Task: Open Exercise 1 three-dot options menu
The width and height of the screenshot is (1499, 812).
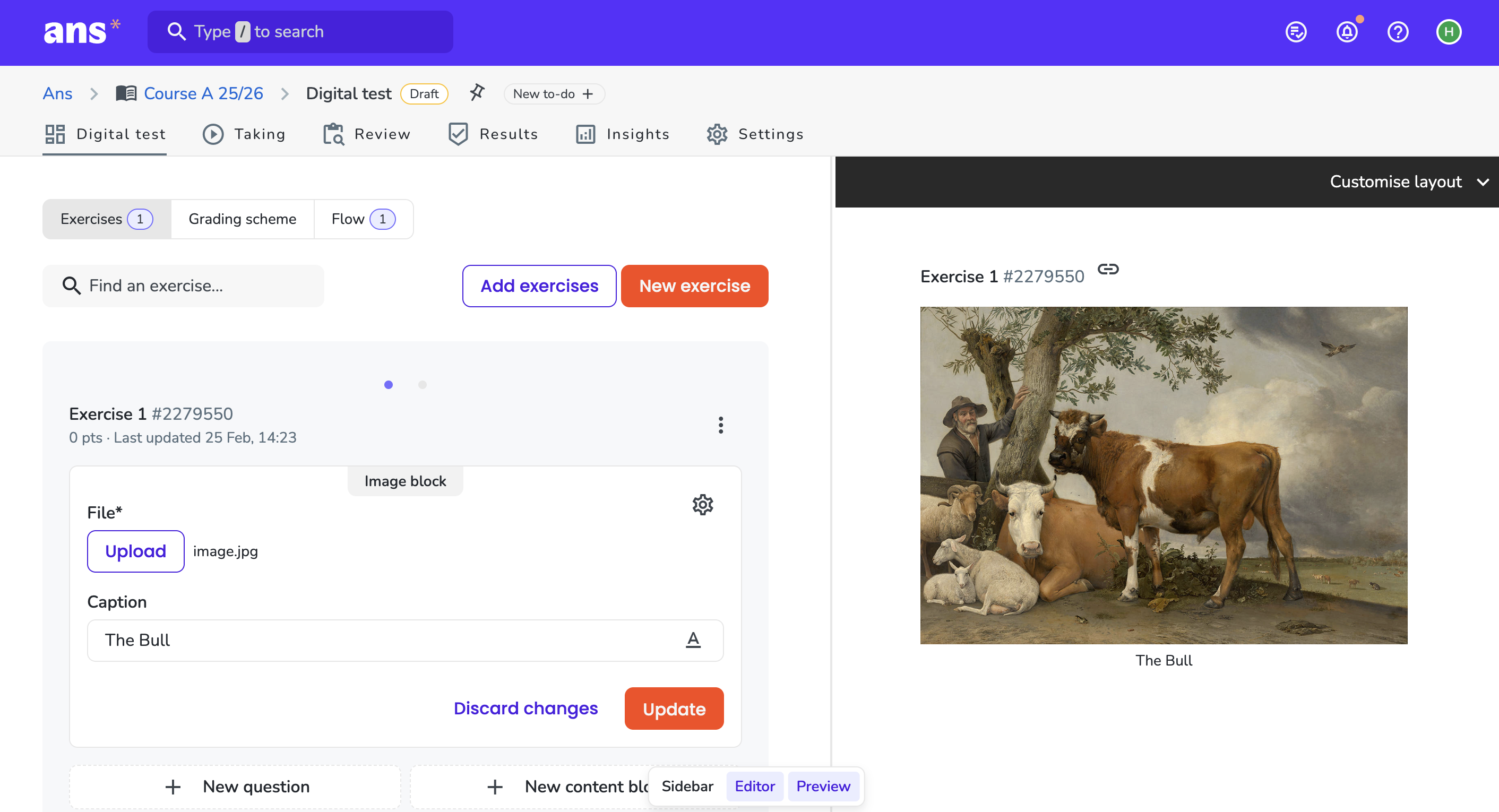Action: click(x=720, y=425)
